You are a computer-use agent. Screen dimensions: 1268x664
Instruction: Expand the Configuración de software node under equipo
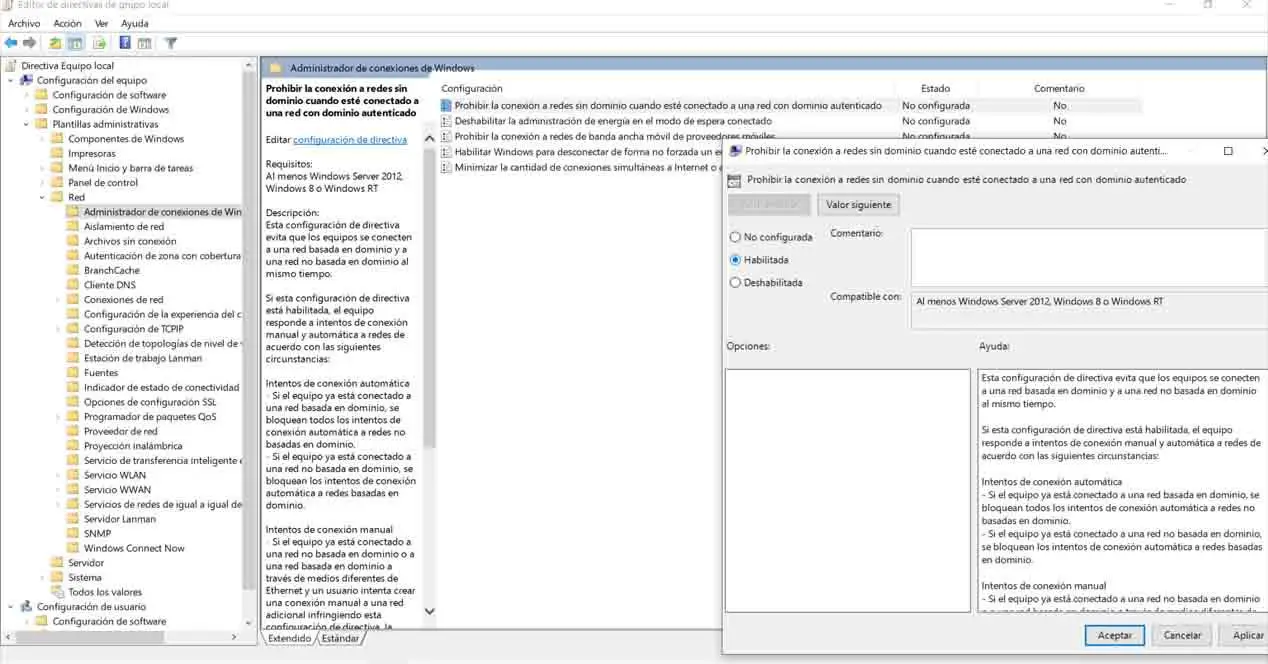(26, 95)
